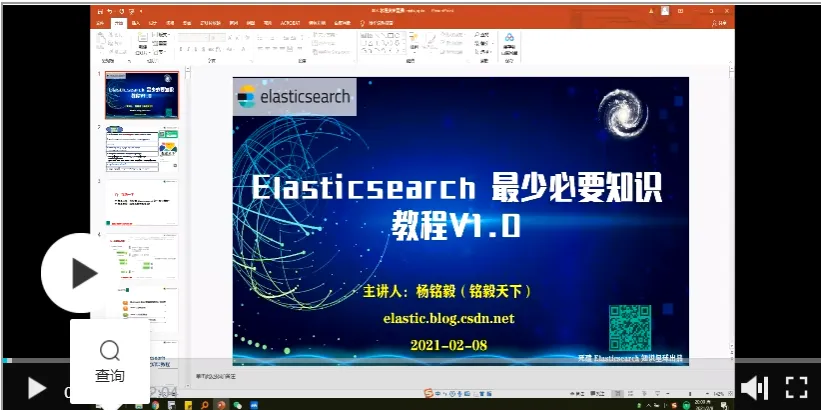Open the 文件 (File) ribbon tab
This screenshot has height=410, width=821.
[100, 23]
